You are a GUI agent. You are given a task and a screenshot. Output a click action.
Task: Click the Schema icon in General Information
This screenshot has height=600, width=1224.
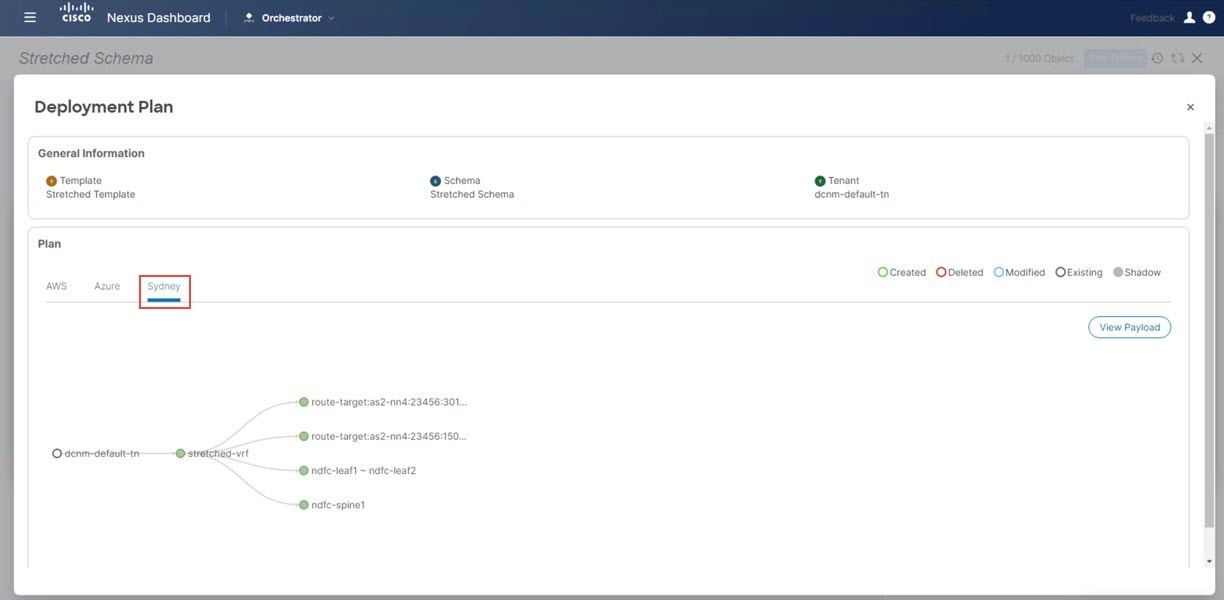436,181
